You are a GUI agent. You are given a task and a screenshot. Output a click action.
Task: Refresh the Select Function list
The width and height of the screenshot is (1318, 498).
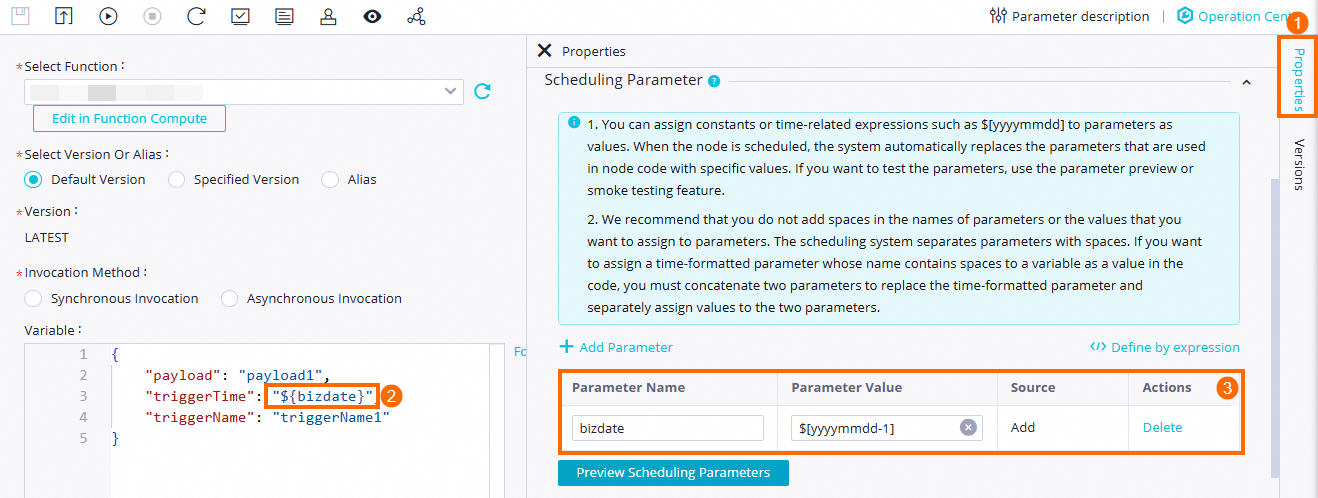coord(482,92)
